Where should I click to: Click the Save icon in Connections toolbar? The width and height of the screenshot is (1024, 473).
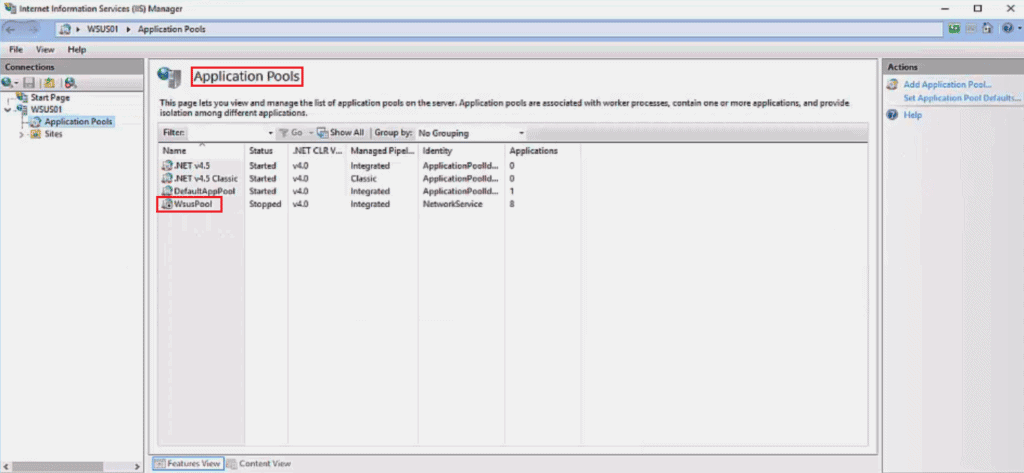click(29, 83)
